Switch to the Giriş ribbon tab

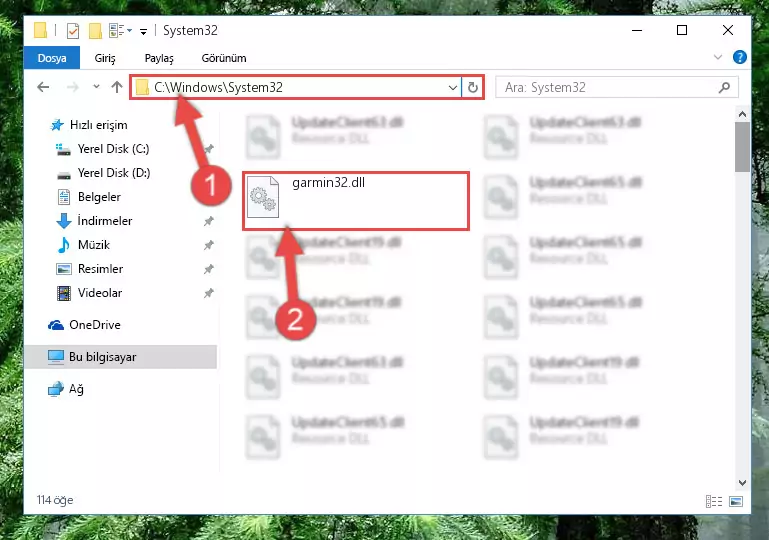105,58
